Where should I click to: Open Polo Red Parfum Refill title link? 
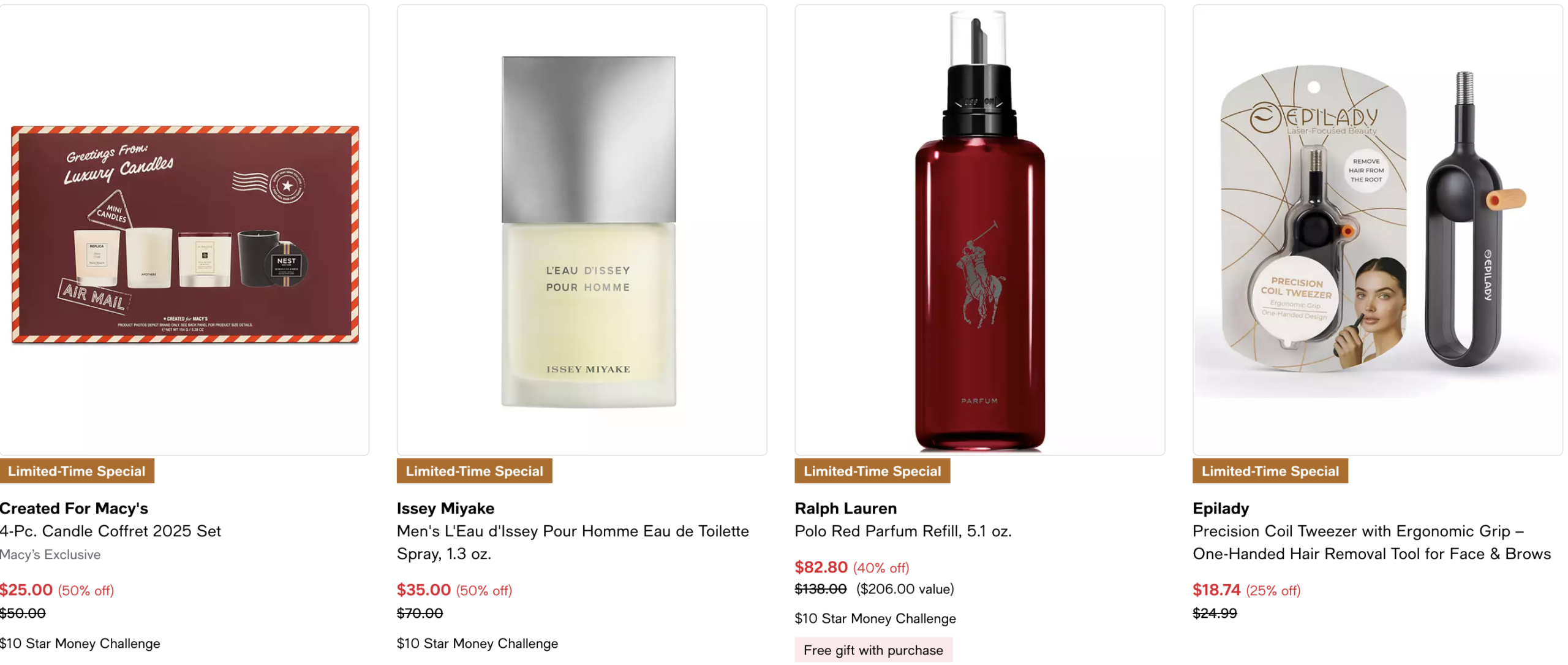903,531
